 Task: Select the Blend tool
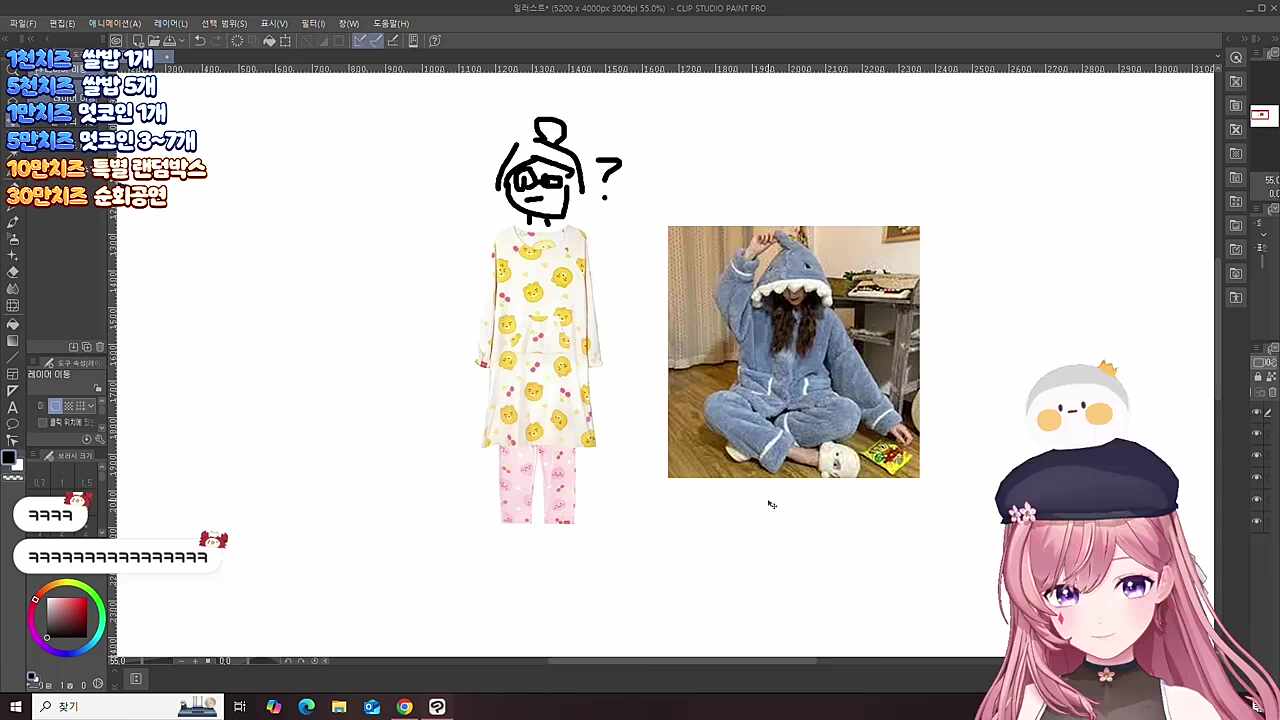(x=13, y=289)
